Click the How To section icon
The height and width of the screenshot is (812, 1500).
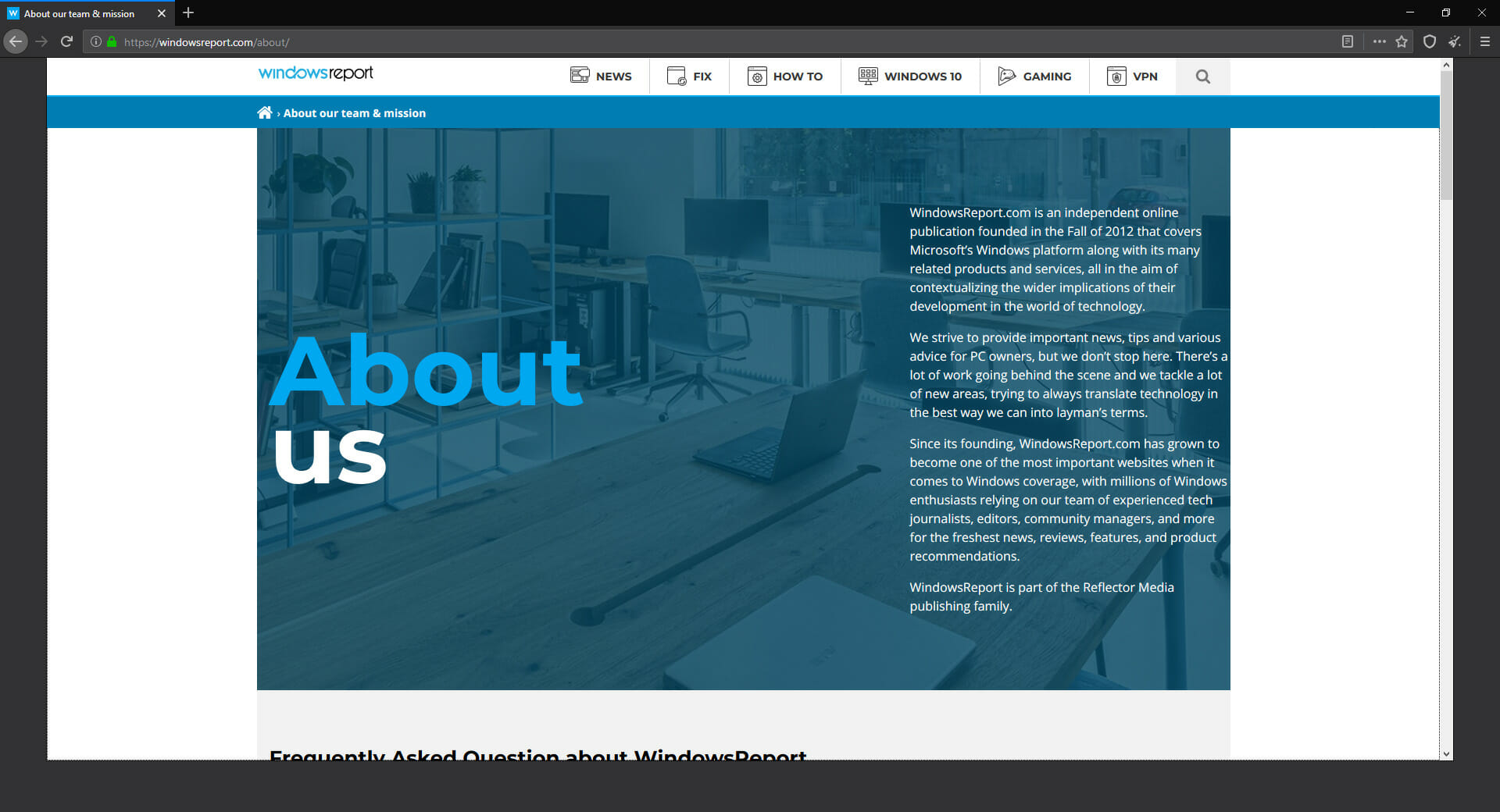[757, 76]
